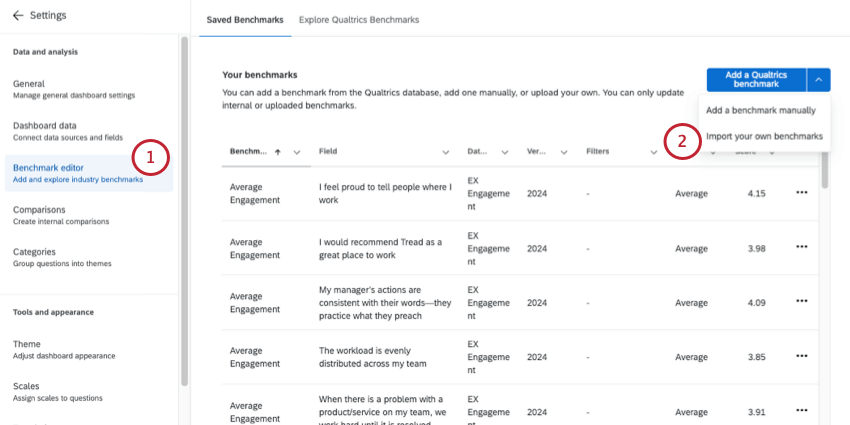Select the Saved Benchmarks tab
The image size is (850, 425).
coord(245,20)
